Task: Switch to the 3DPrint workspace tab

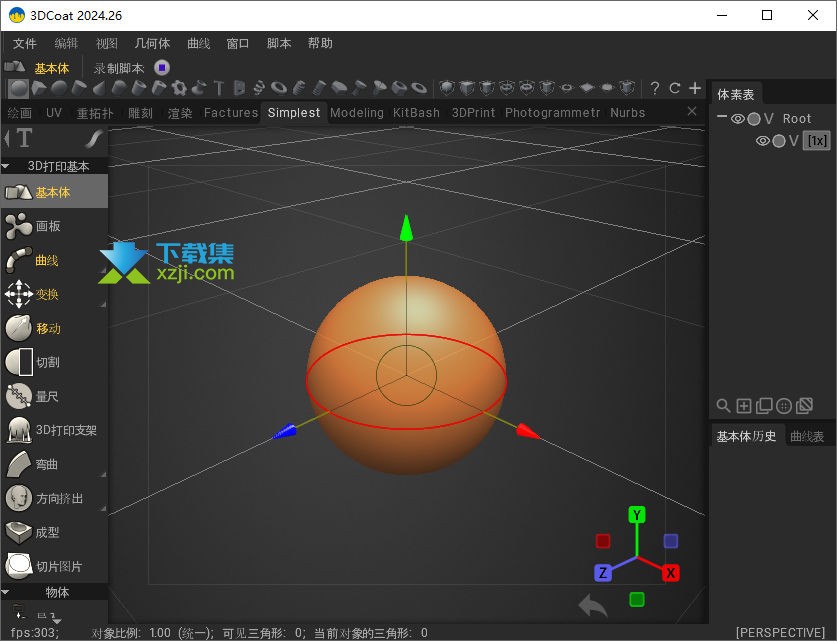Action: (473, 113)
